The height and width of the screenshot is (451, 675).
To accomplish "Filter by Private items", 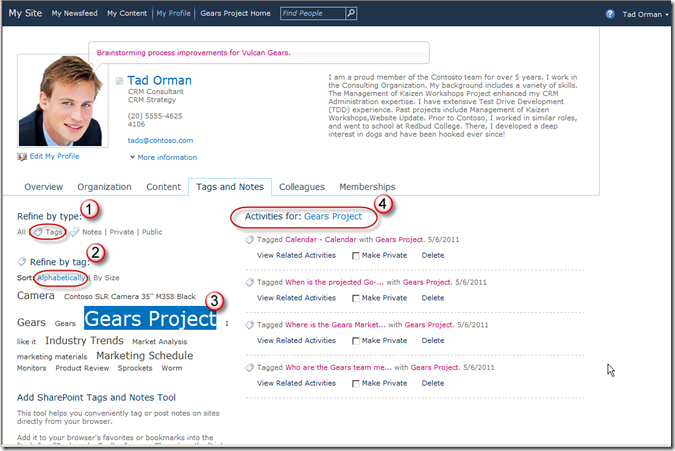I will click(x=122, y=232).
